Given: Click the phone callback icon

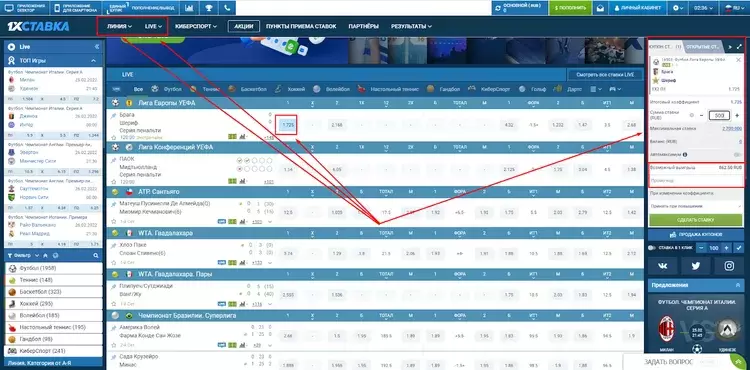Looking at the screenshot, I should tap(227, 8).
